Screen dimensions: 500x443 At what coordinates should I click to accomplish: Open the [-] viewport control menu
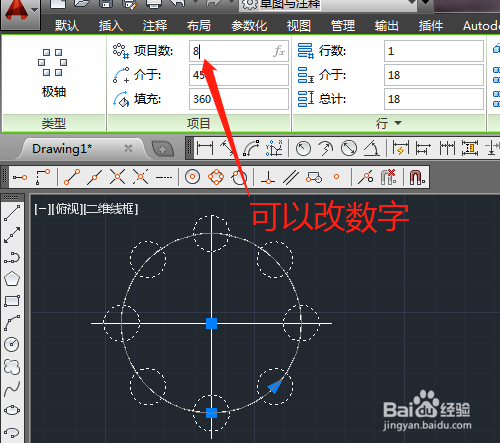[42, 209]
